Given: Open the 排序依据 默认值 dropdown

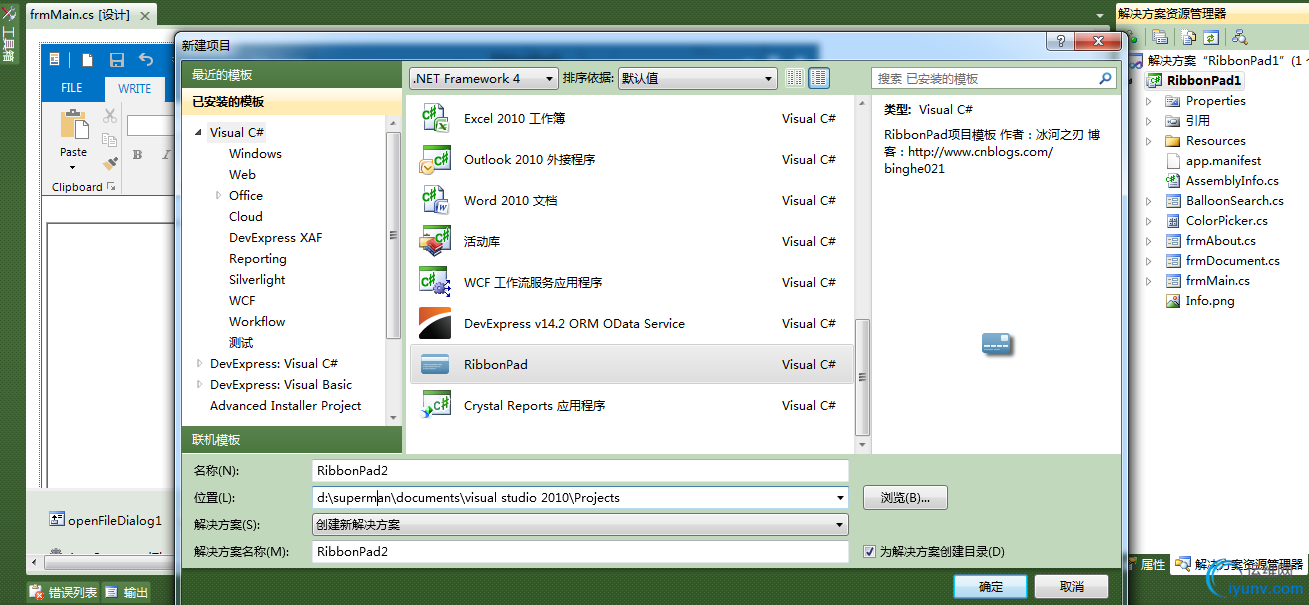Looking at the screenshot, I should pos(697,78).
